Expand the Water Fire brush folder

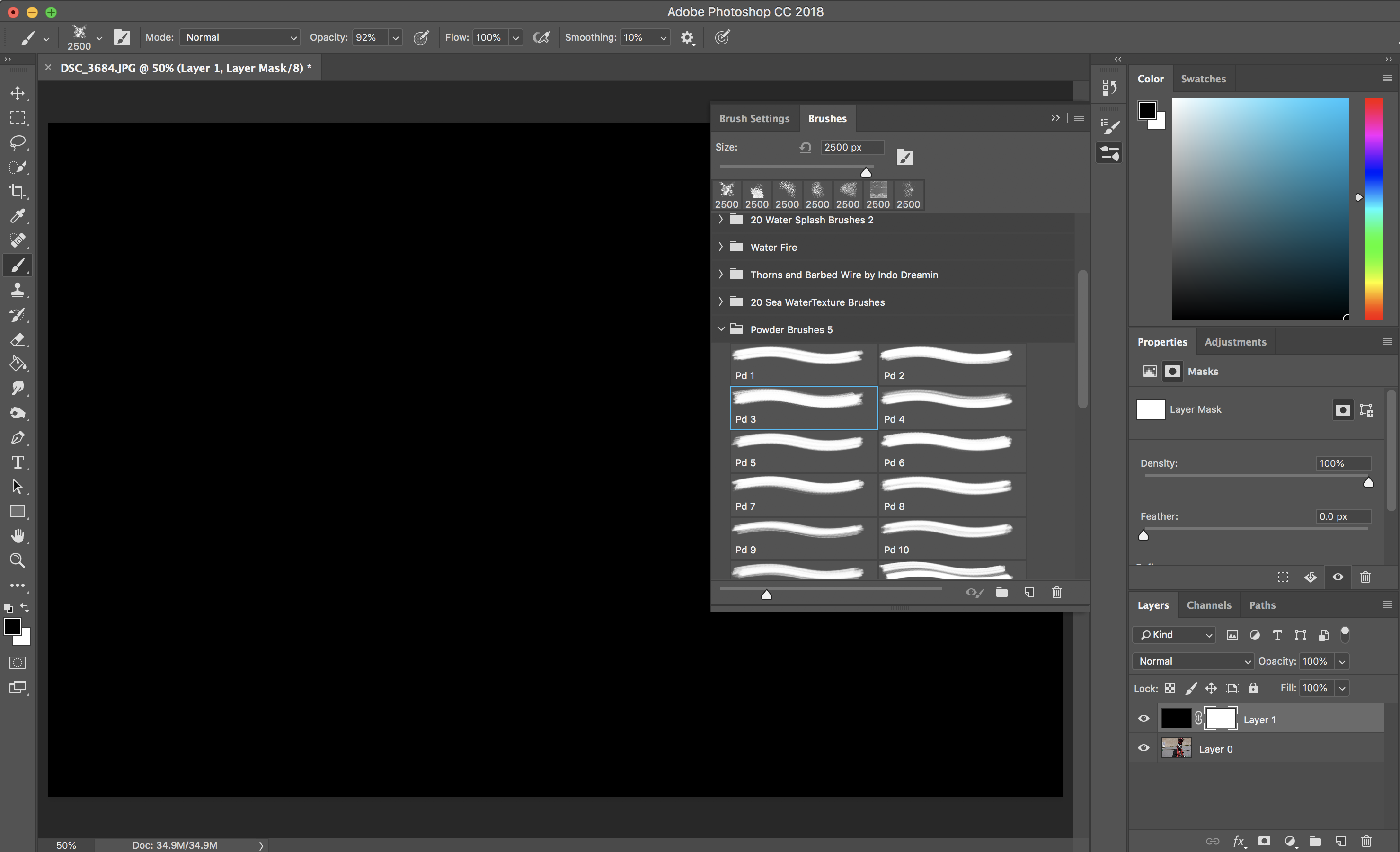[720, 247]
